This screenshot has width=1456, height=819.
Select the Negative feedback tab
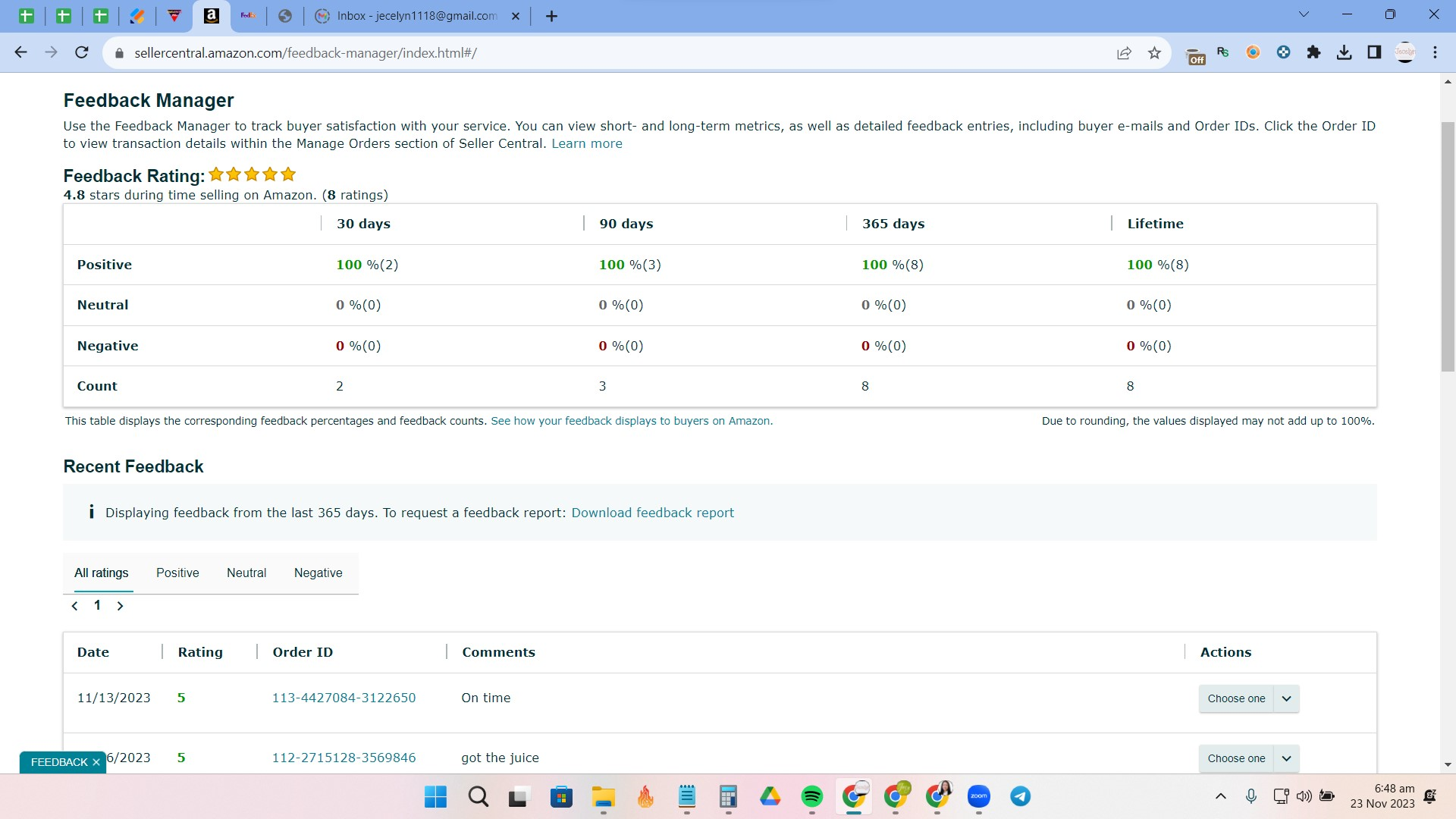click(x=318, y=573)
